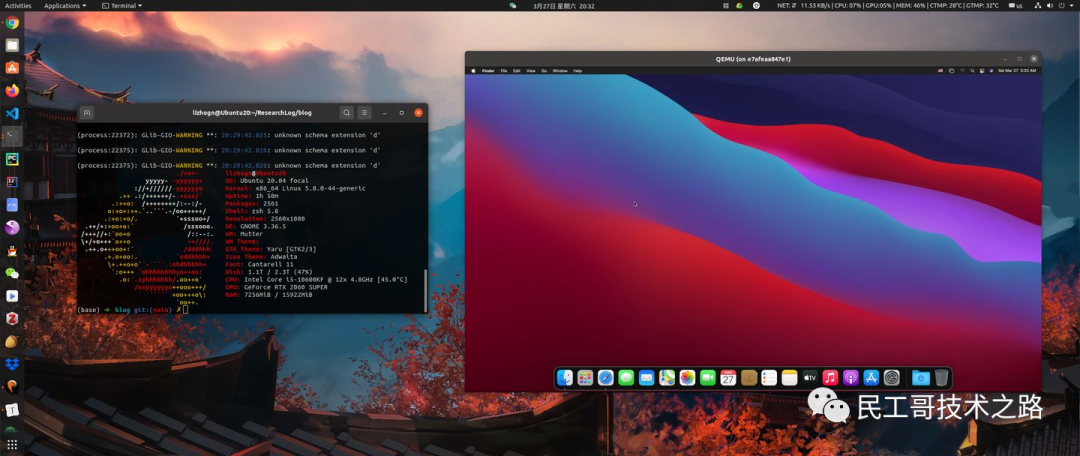Viewport: 1080px width, 456px height.
Task: Open the date and time clock
Action: 563,6
